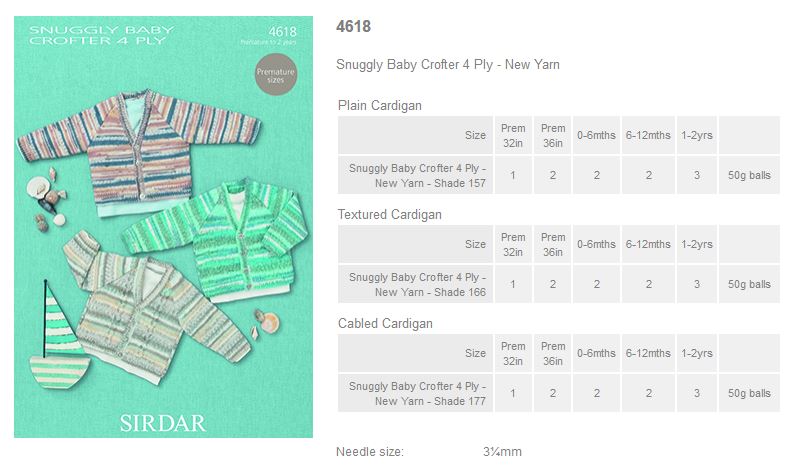The width and height of the screenshot is (797, 468).
Task: Click the value 1 in the Shade 177 row
Action: tap(513, 393)
